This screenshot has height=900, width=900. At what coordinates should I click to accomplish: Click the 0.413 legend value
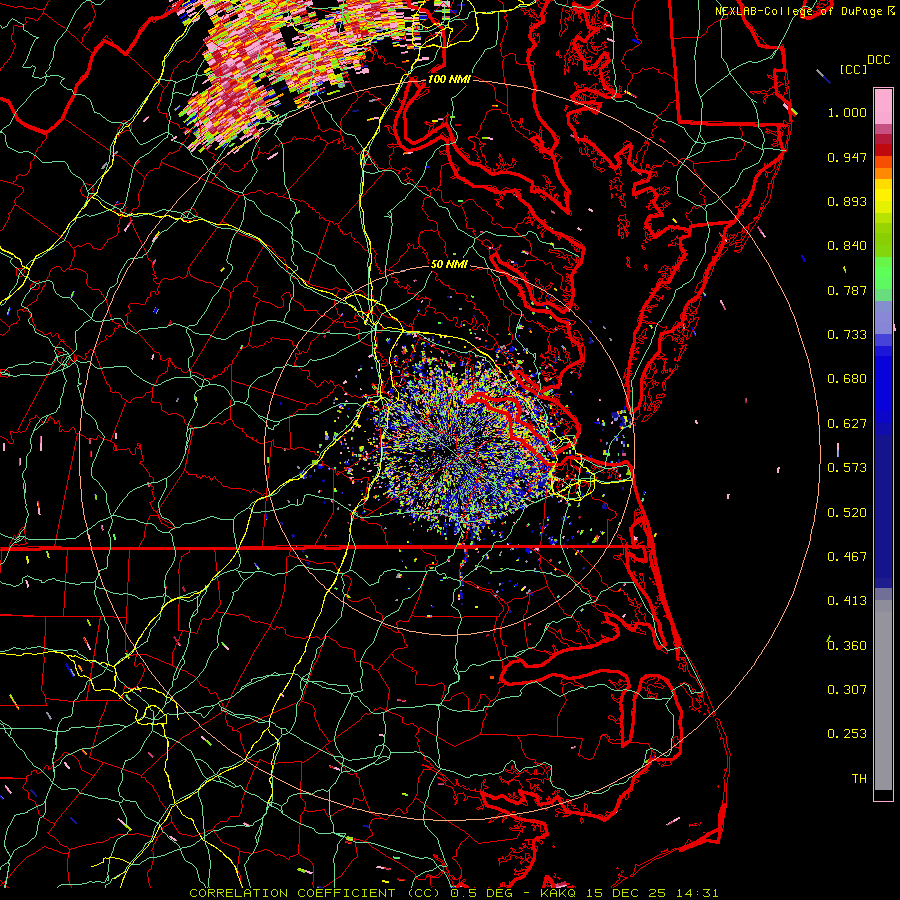pos(847,601)
